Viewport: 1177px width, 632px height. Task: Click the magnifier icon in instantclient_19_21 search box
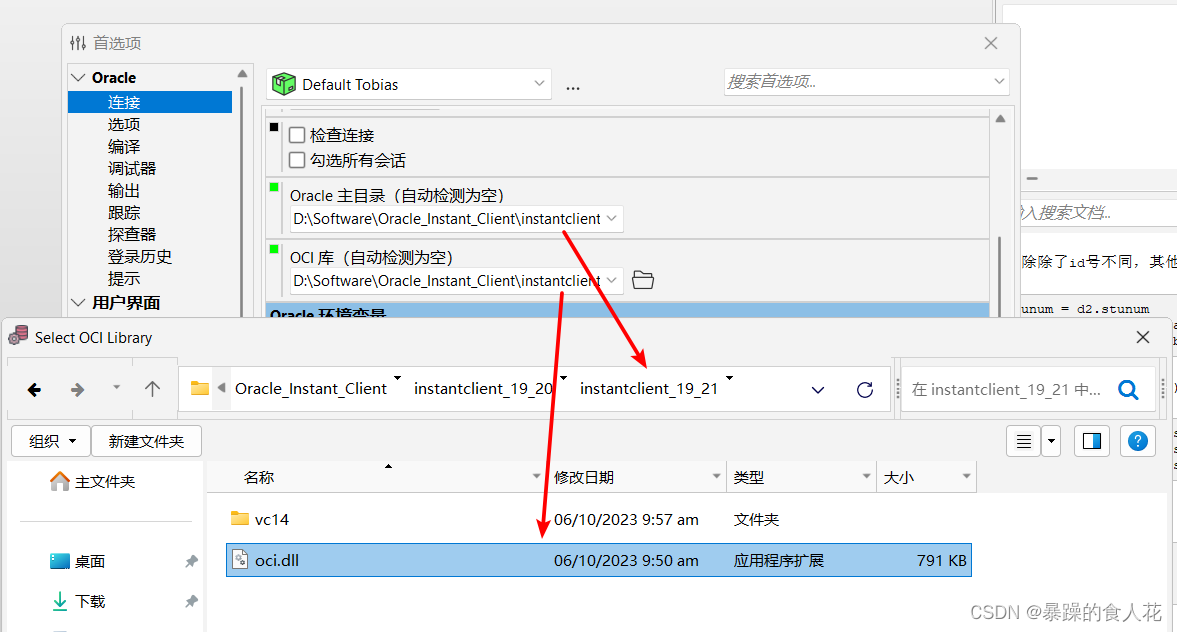click(x=1128, y=389)
